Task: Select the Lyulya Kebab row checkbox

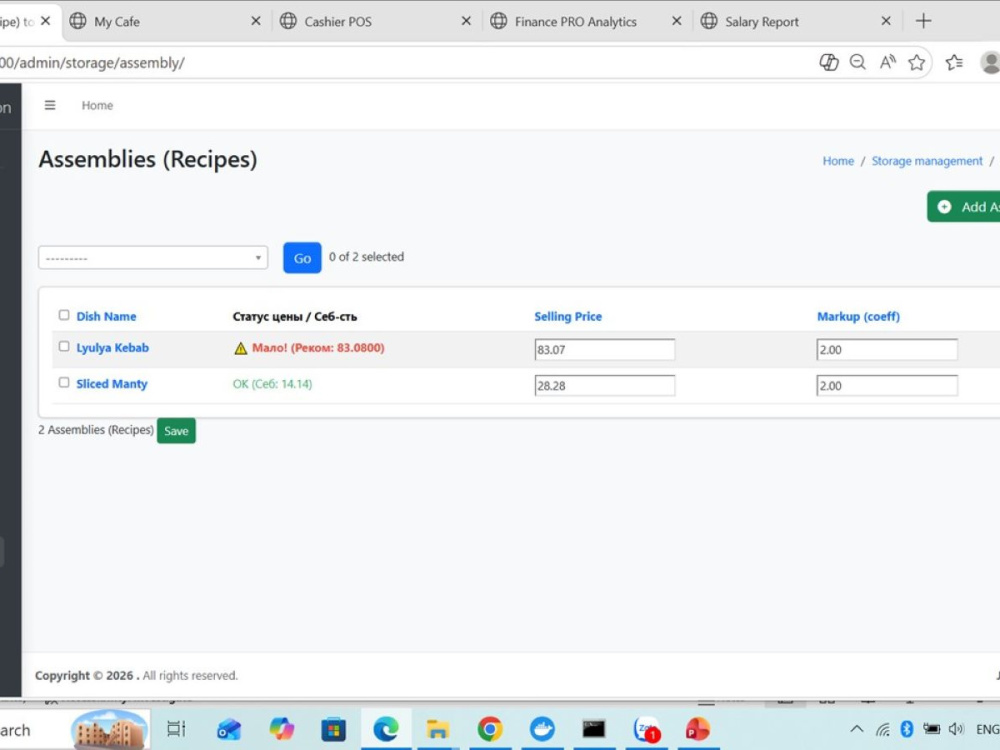Action: tap(64, 346)
